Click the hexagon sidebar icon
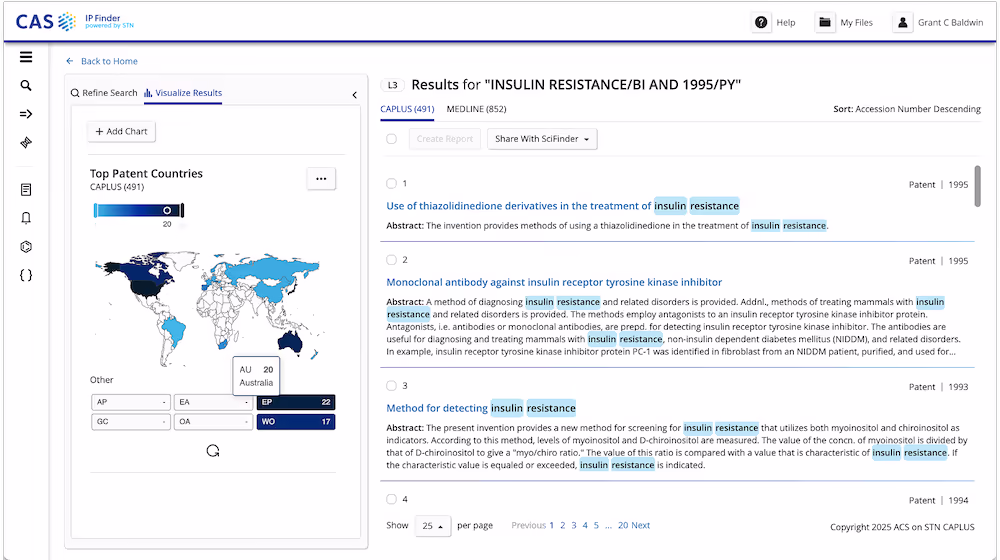The width and height of the screenshot is (1000, 560). (26, 247)
